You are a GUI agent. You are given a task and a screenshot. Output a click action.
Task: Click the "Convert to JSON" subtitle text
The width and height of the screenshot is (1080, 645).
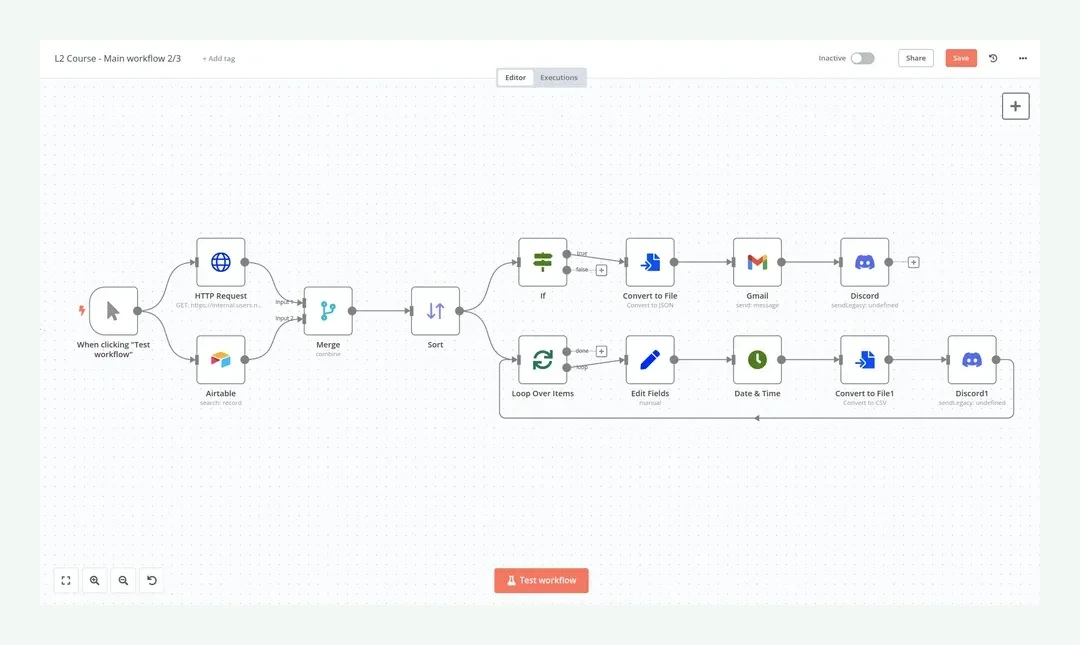pyautogui.click(x=650, y=305)
